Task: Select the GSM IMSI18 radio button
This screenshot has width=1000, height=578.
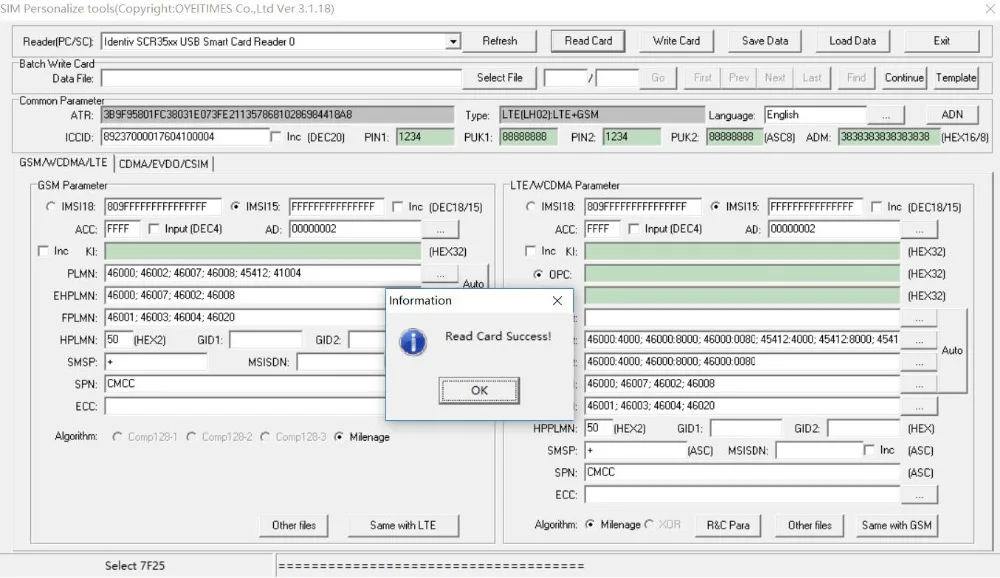Action: [x=50, y=207]
